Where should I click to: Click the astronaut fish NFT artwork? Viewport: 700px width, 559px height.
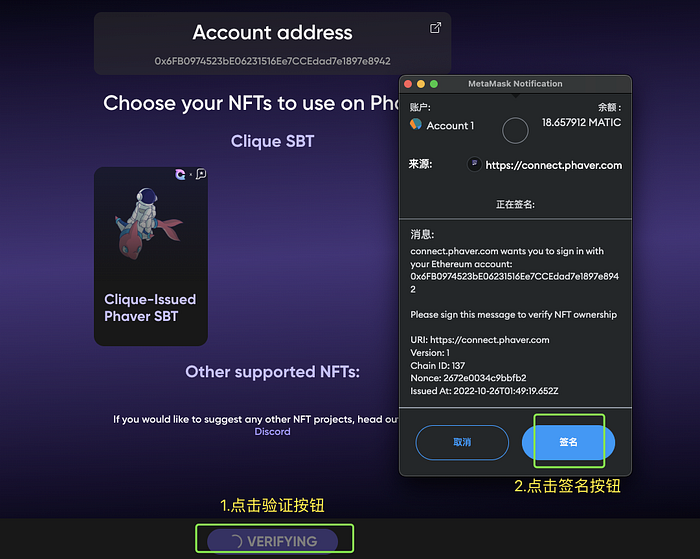pos(149,223)
